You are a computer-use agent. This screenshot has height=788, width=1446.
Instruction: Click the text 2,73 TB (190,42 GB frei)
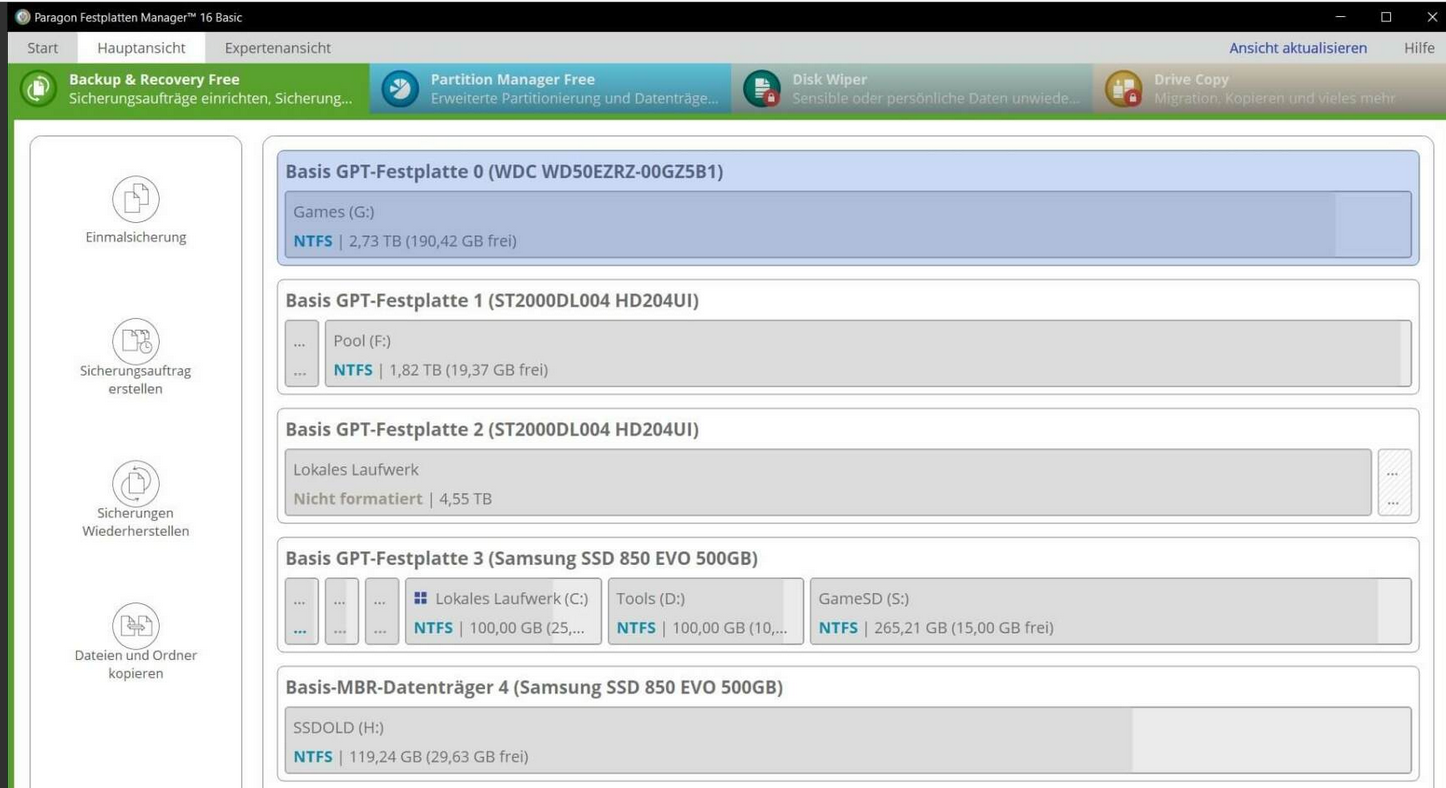point(432,241)
